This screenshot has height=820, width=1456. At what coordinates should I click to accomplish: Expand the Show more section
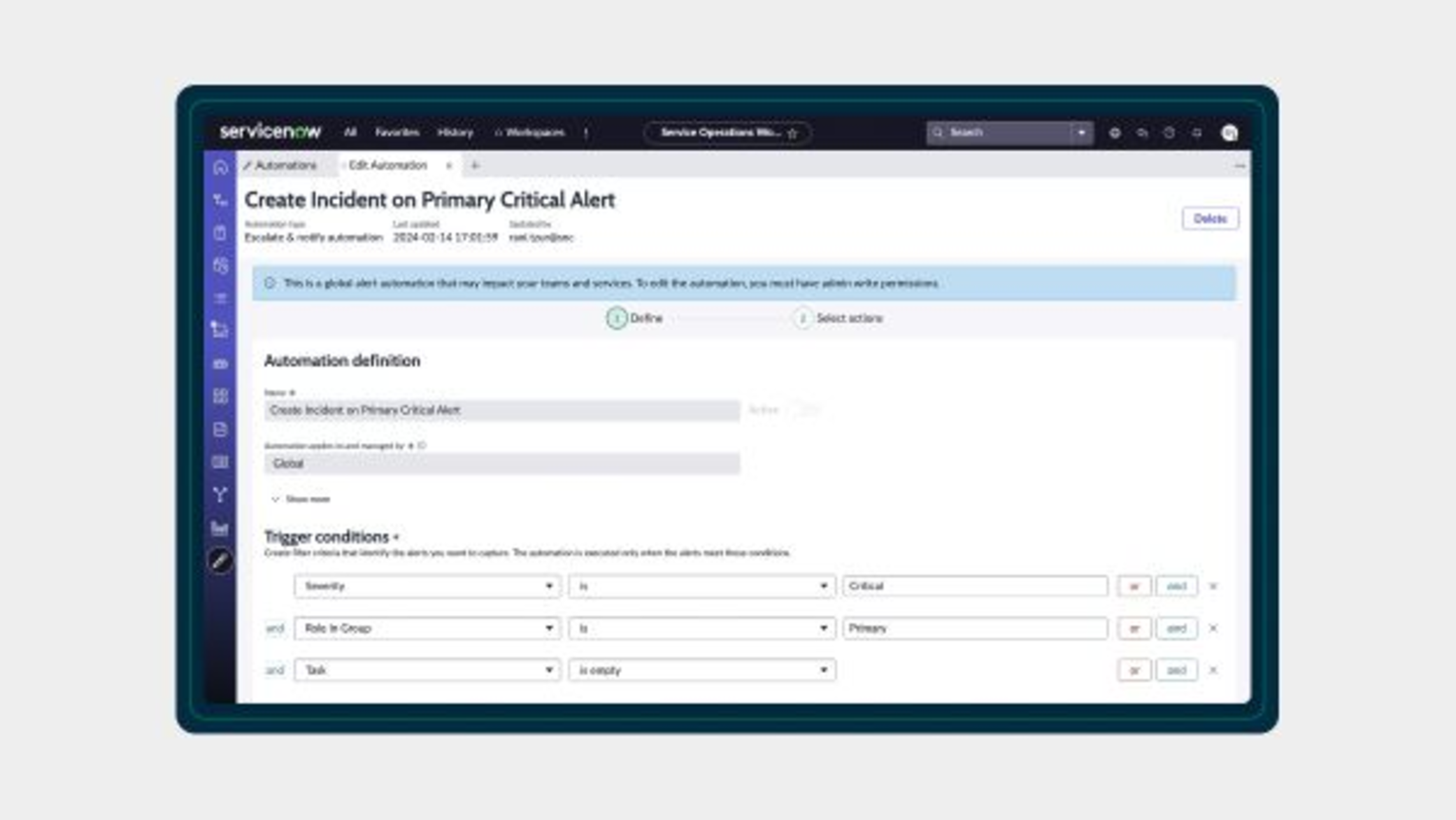(301, 499)
